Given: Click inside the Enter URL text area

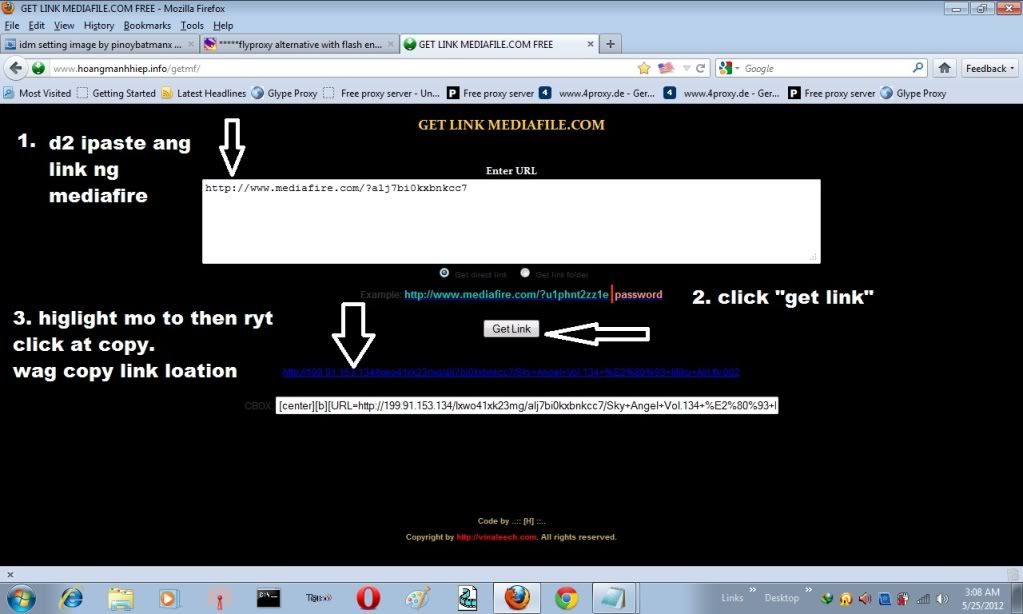Looking at the screenshot, I should pos(511,222).
